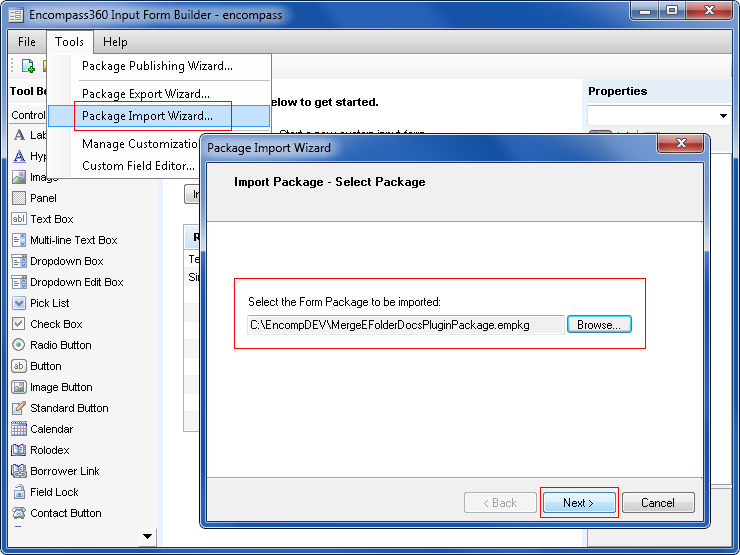Select the Radio Button control icon
Viewport: 740px width, 555px height.
[x=19, y=345]
